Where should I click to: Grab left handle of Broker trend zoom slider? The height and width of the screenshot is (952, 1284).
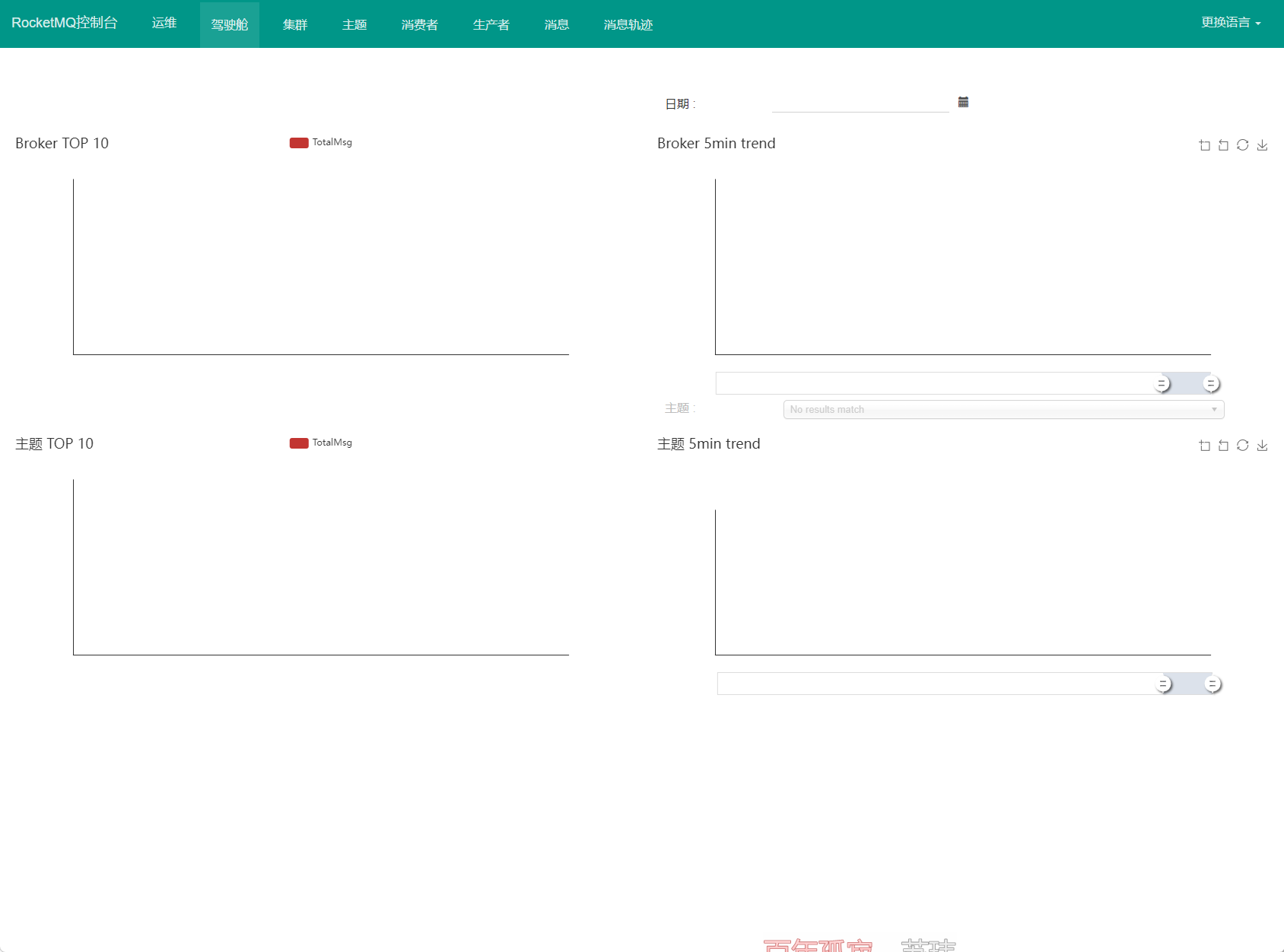[x=1162, y=383]
